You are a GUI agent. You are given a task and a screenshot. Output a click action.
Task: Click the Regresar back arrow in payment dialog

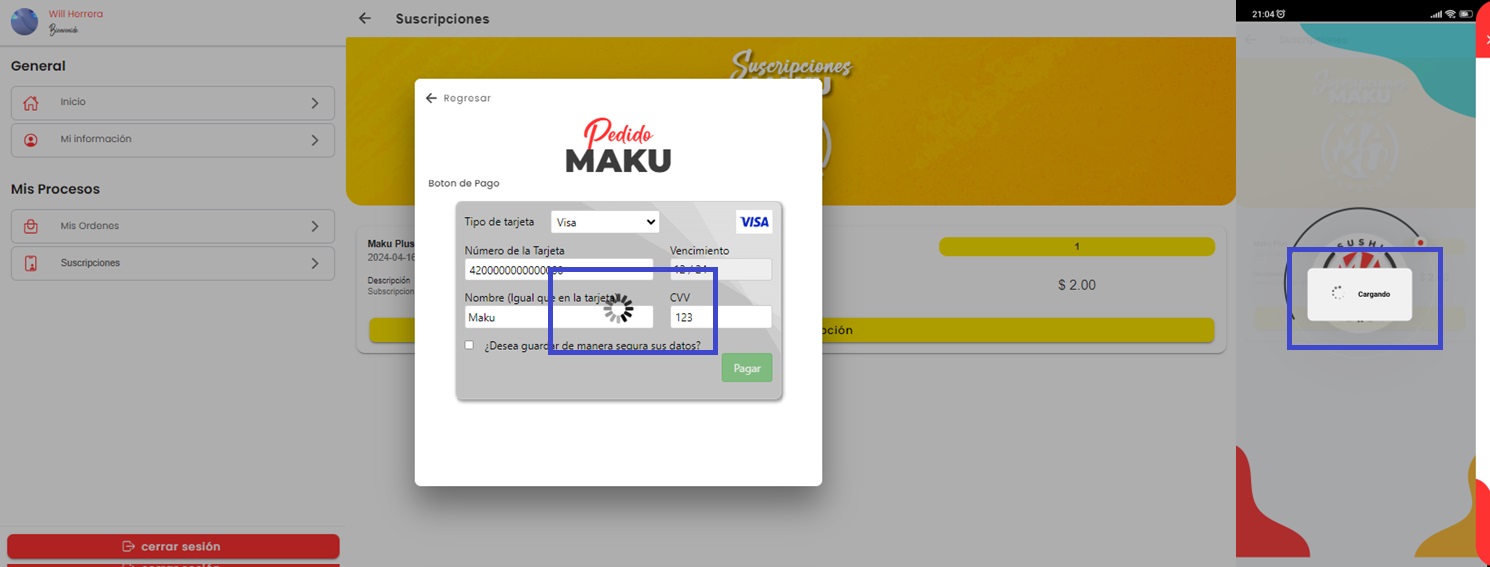pos(431,98)
